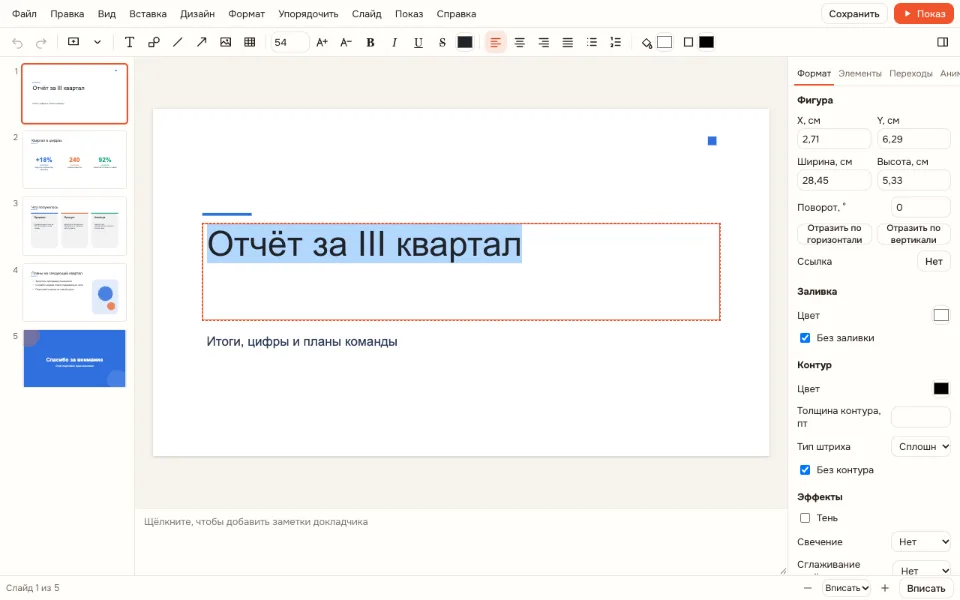Open the Правка menu
Screen dimensions: 960x600
[67, 13]
